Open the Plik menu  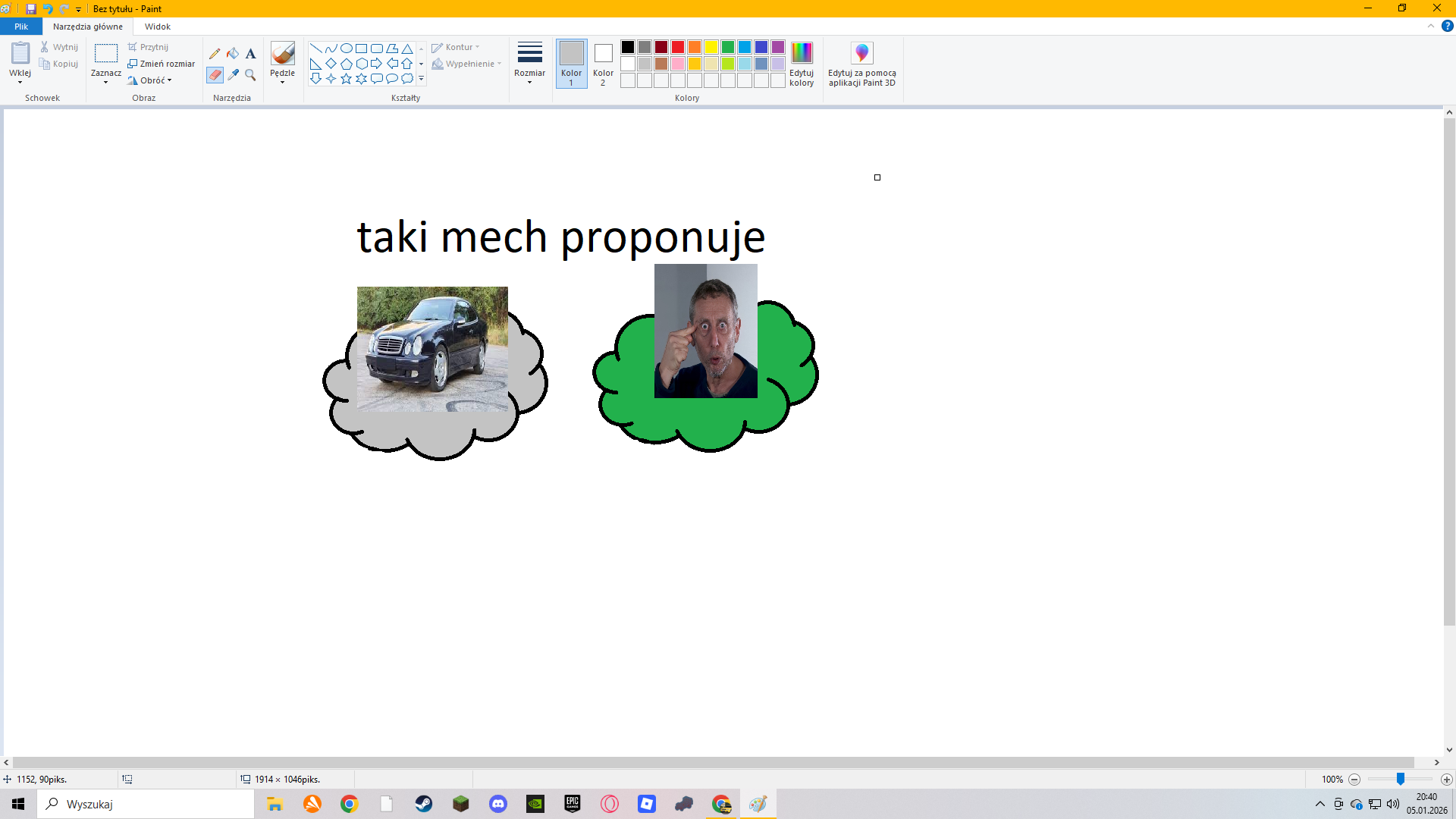point(20,27)
